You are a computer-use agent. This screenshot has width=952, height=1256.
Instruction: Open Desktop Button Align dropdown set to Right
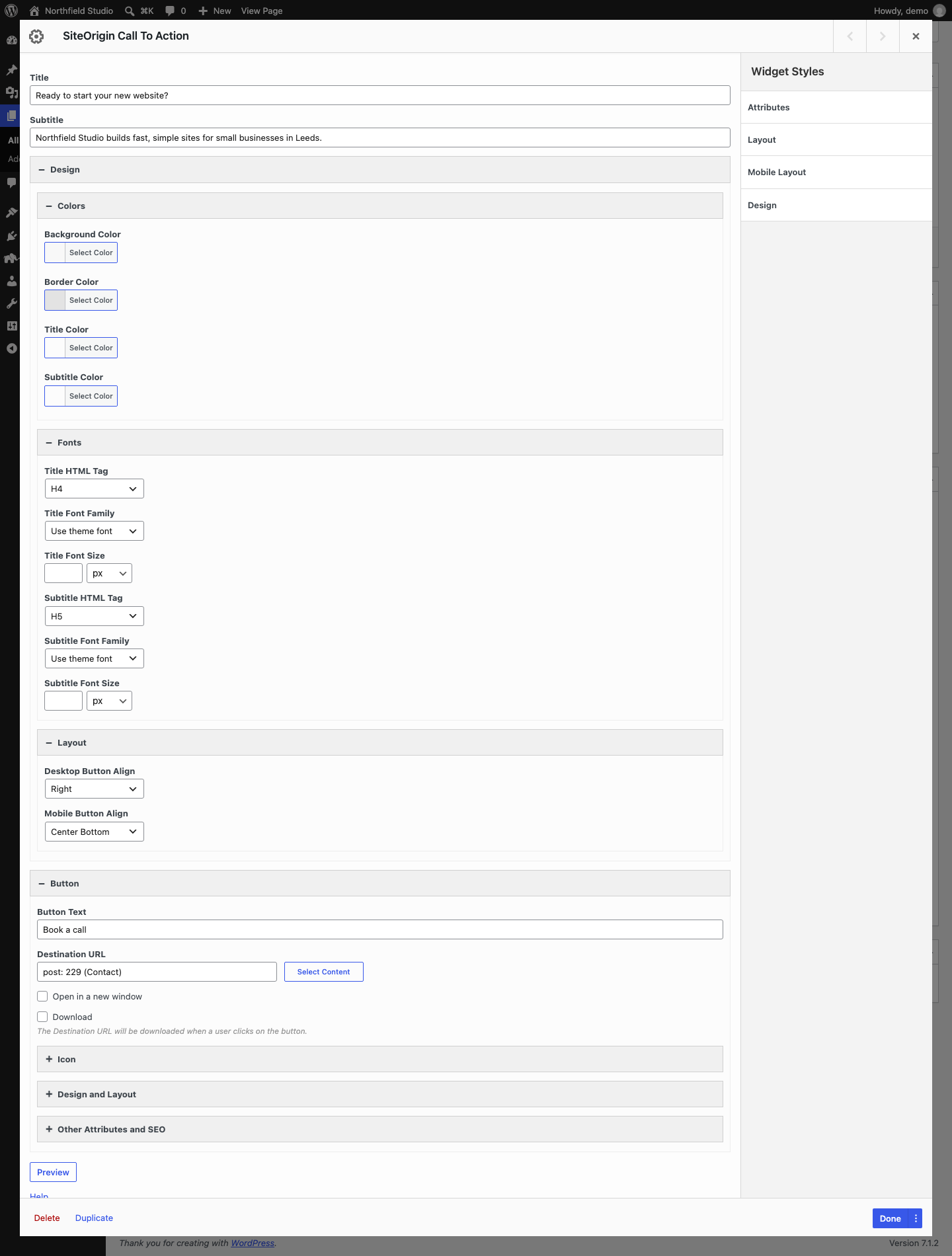point(94,789)
